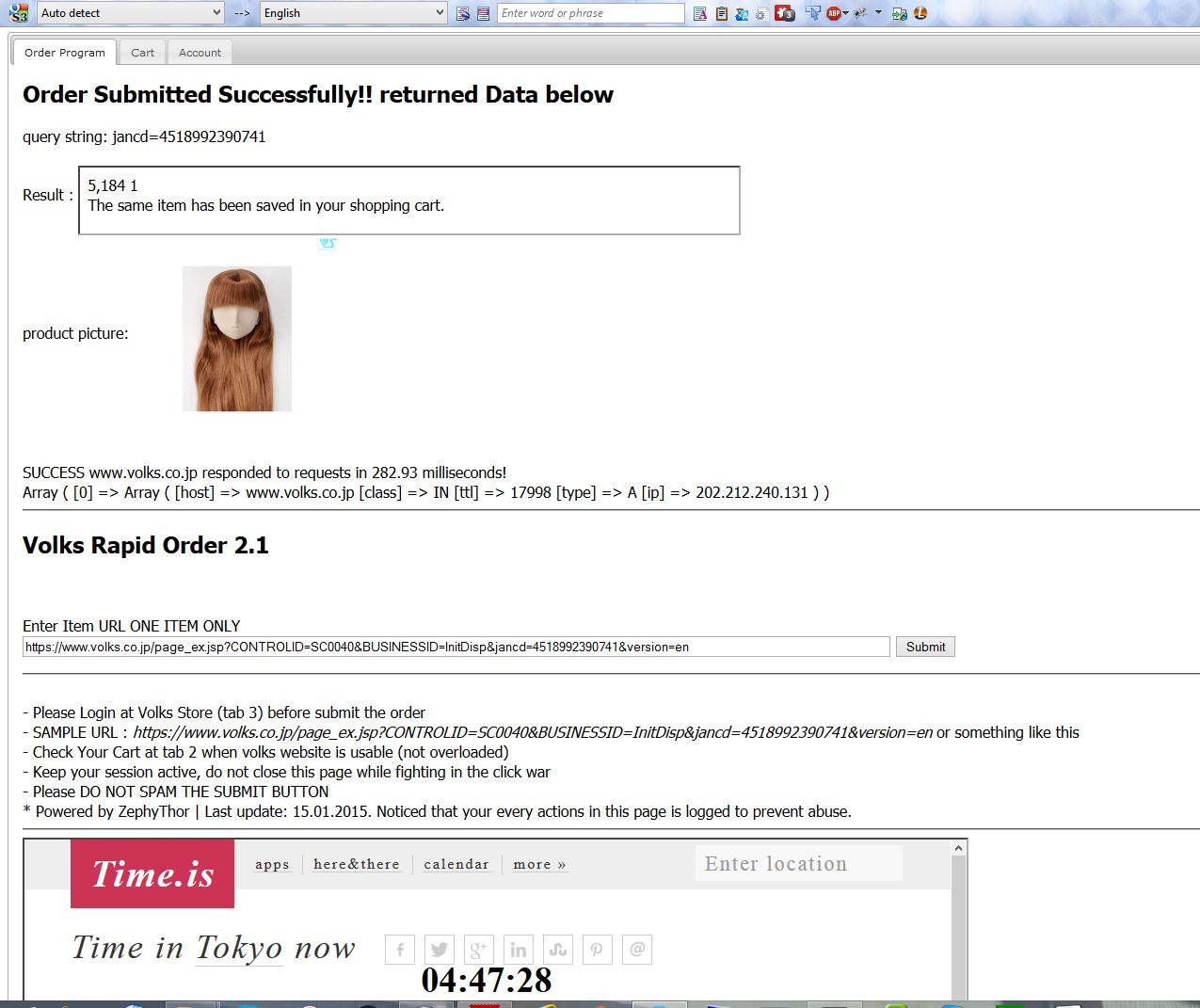Open the apps menu on Time.is
This screenshot has width=1200, height=1008.
(272, 864)
